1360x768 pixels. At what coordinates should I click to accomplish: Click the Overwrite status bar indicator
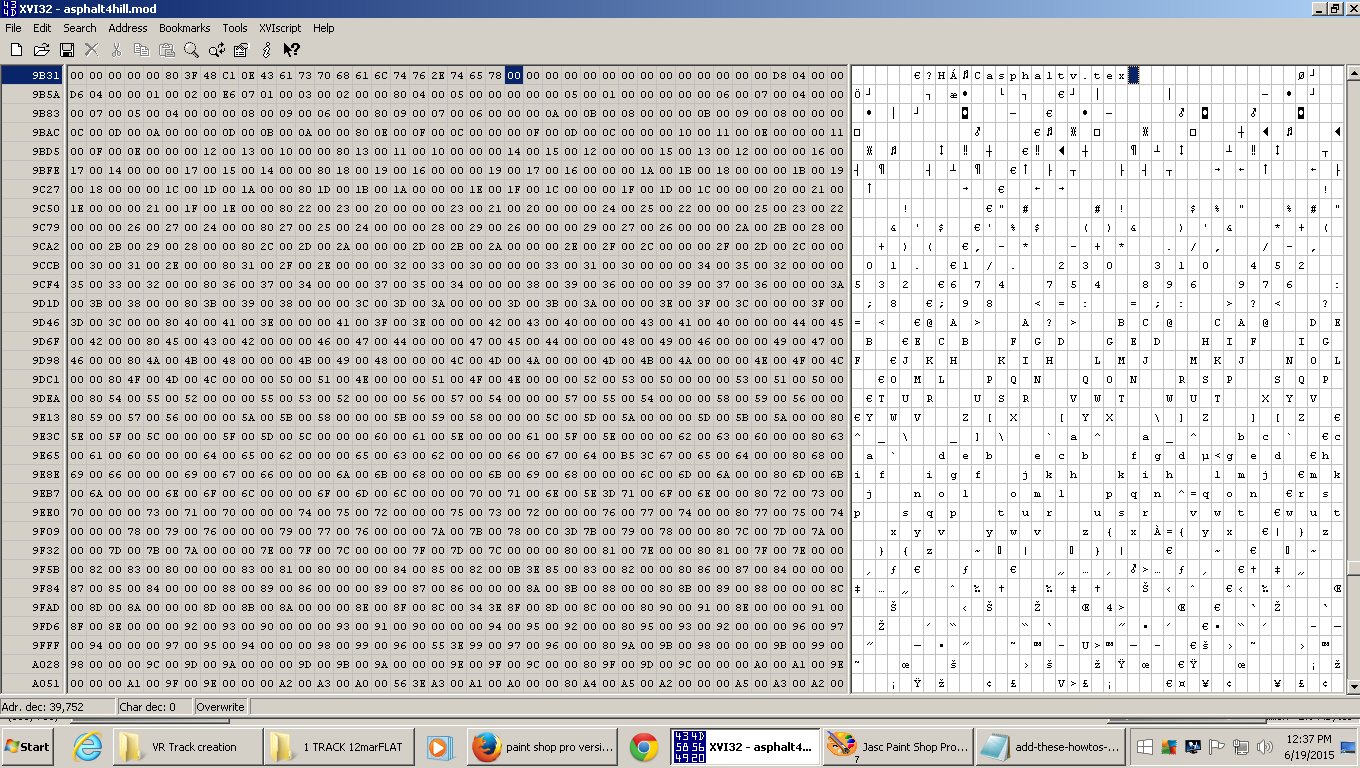pyautogui.click(x=220, y=706)
